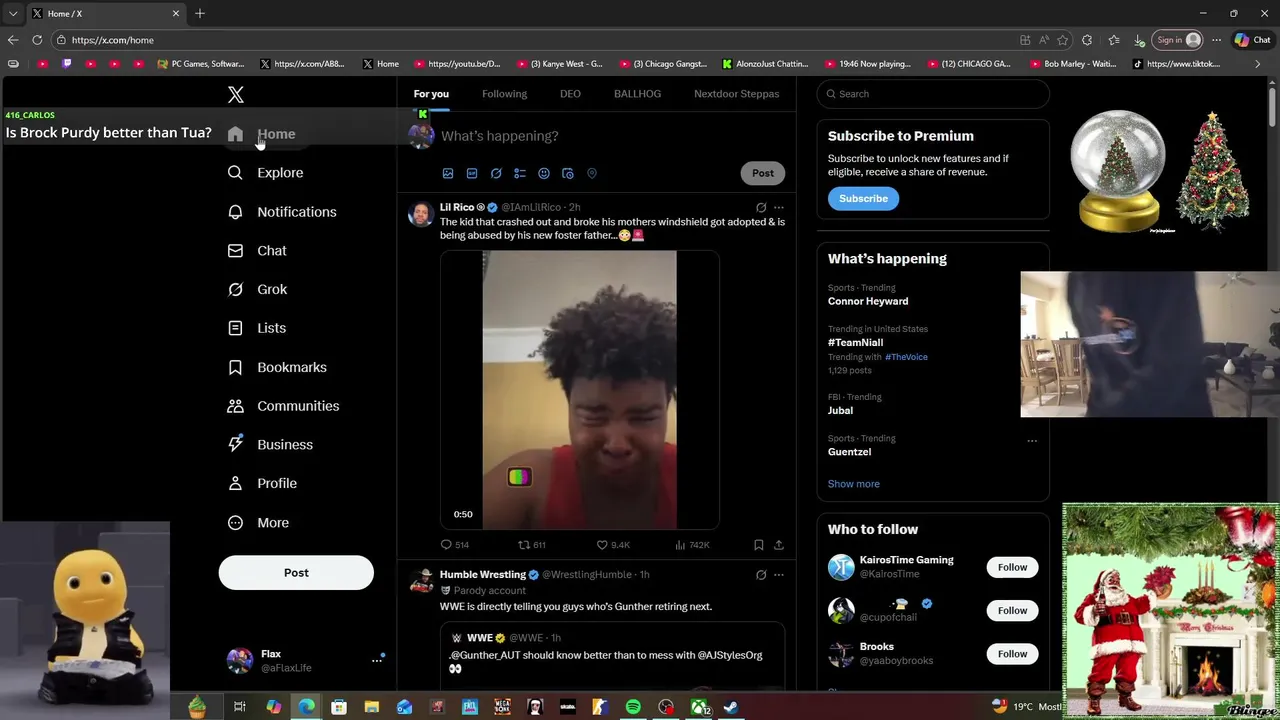Open more options on Lil Rico's post
The image size is (1280, 720).
click(x=779, y=208)
